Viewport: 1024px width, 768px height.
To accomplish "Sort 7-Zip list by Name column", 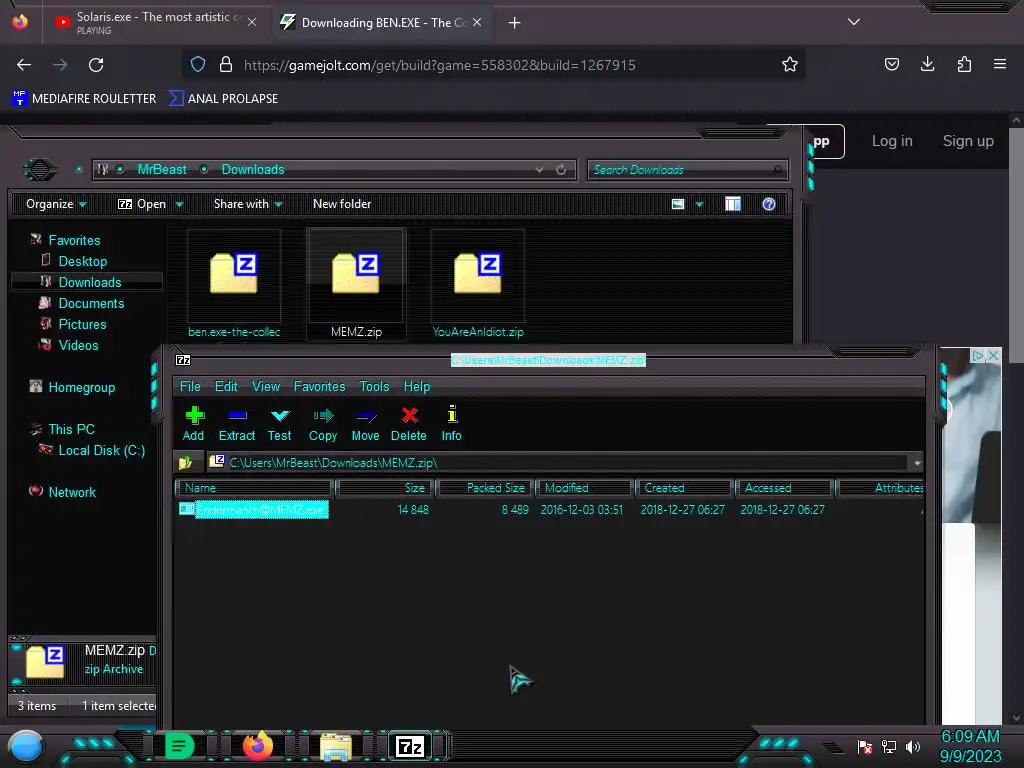I will [x=254, y=488].
